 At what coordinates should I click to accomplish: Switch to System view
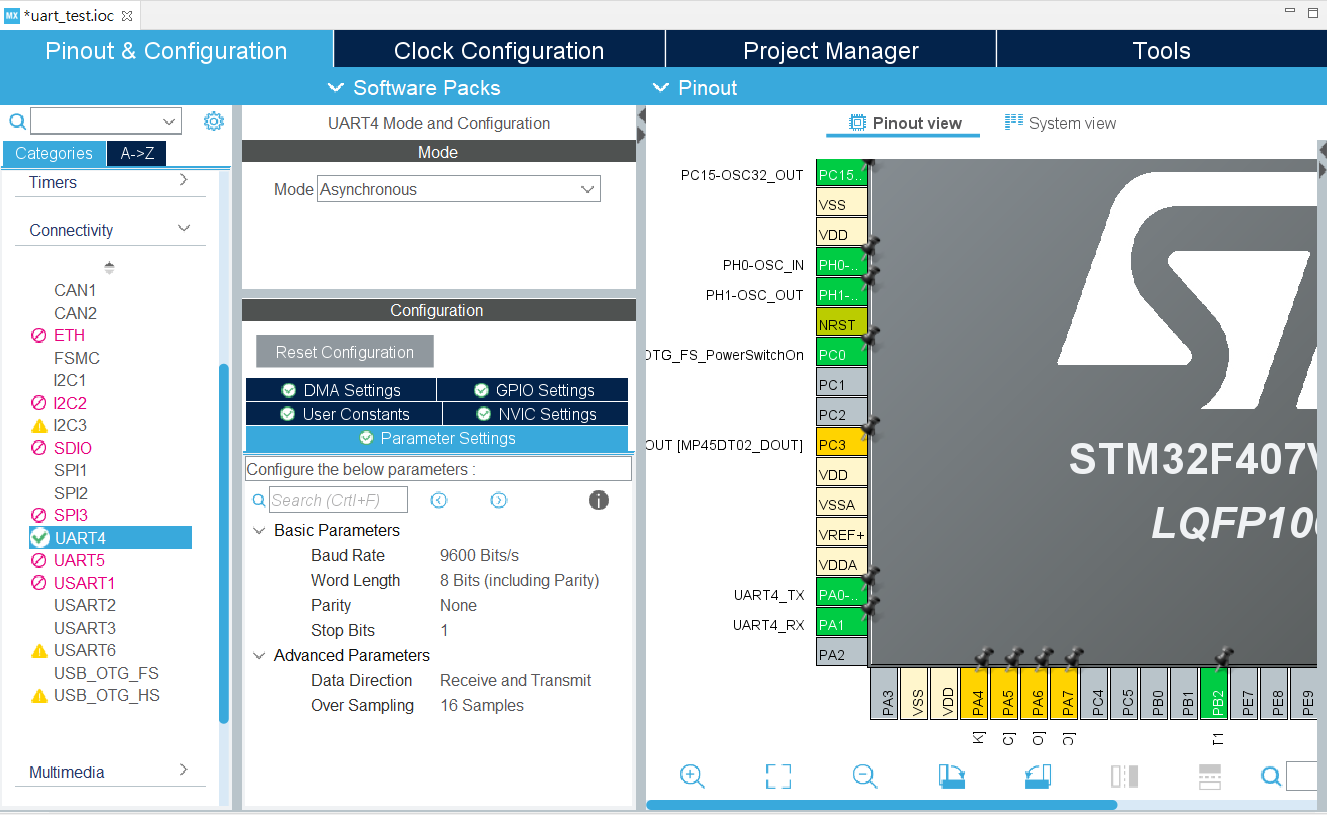coord(1060,123)
